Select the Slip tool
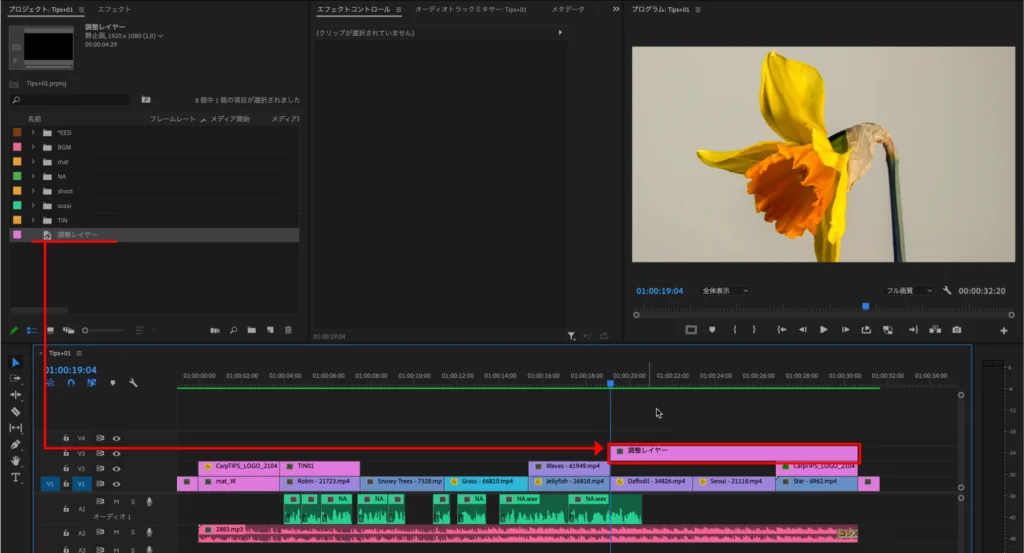Viewport: 1024px width, 553px height. (x=16, y=428)
